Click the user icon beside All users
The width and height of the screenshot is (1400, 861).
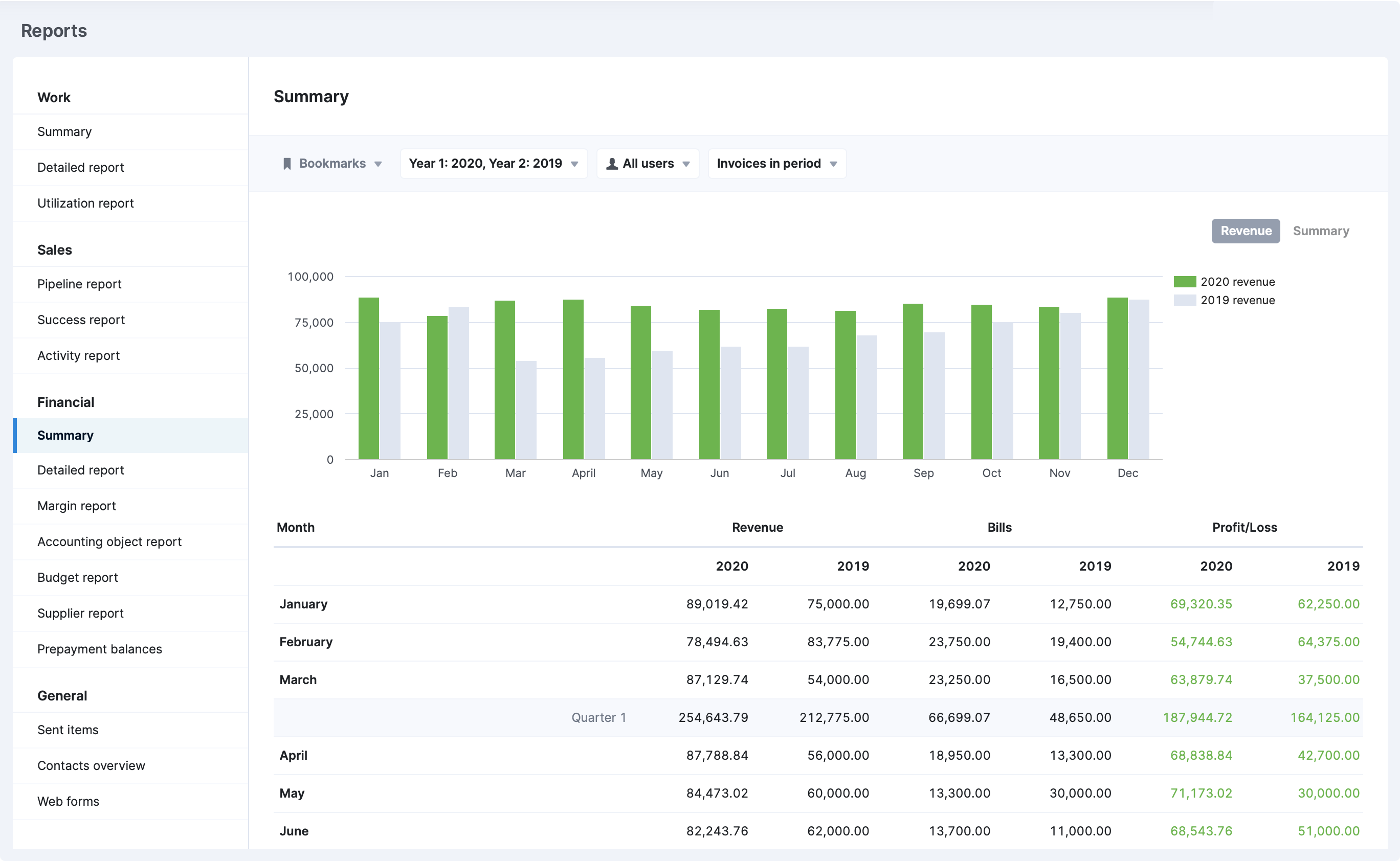612,164
